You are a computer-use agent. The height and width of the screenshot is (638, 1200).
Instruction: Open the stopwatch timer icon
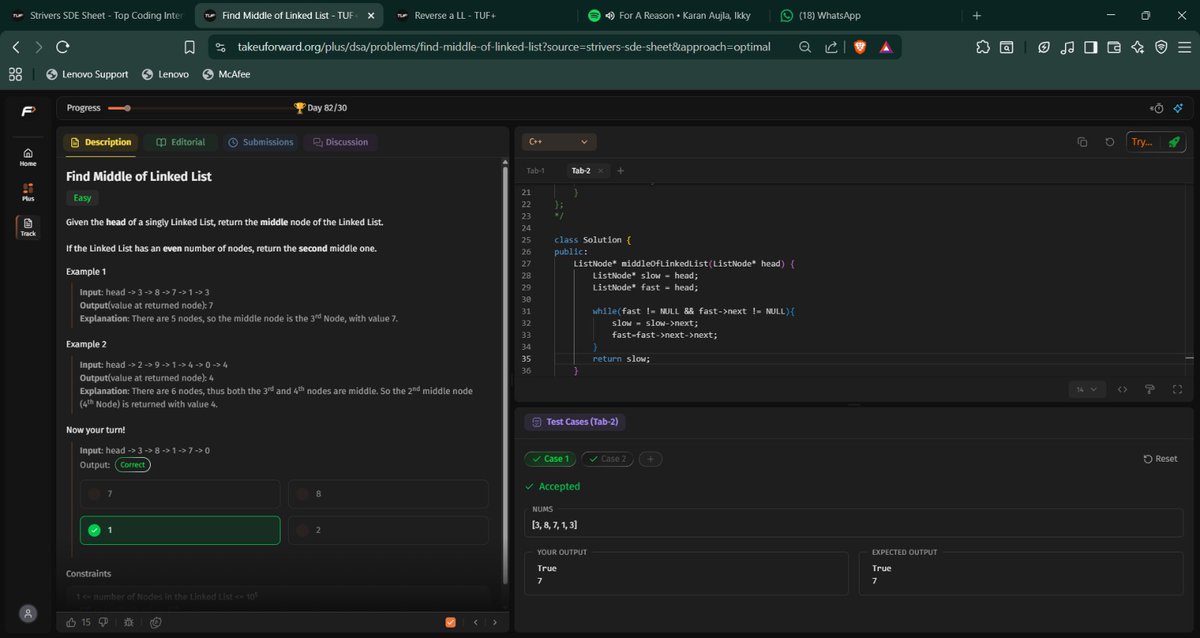[1158, 108]
